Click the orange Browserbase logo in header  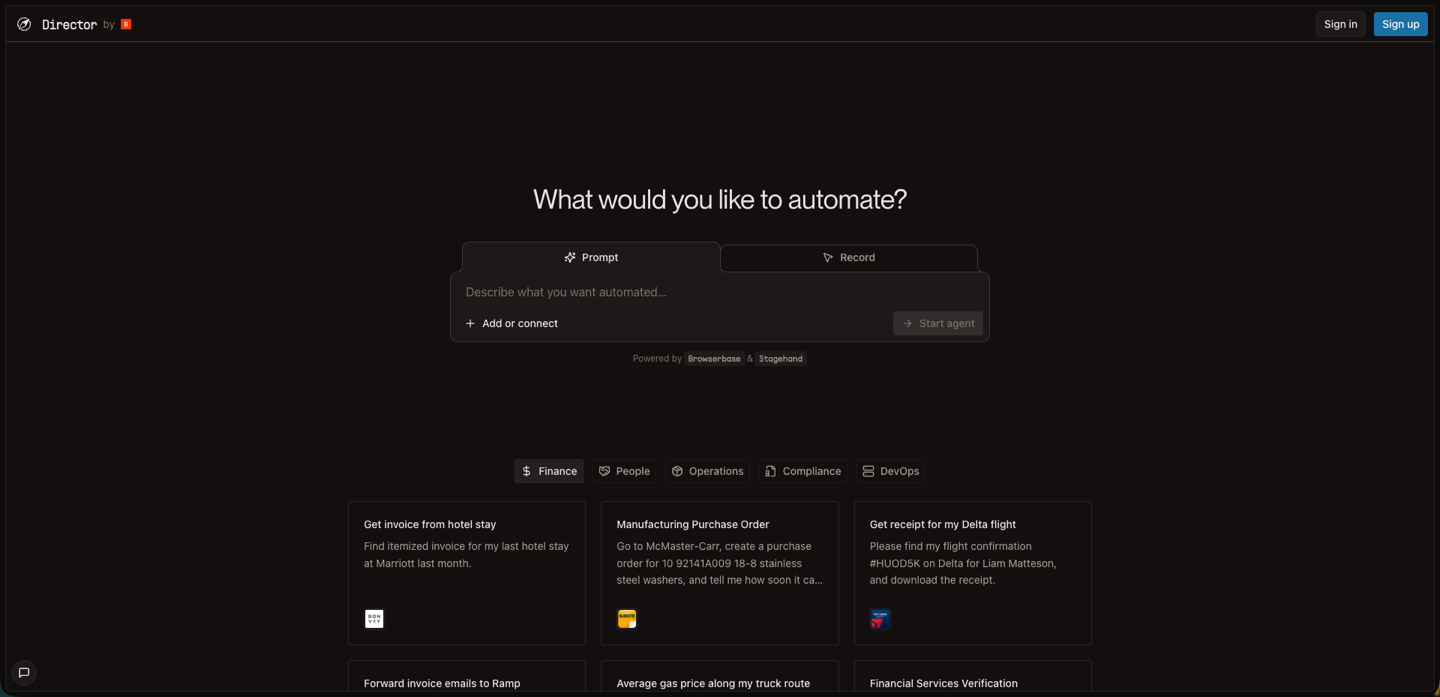(x=126, y=24)
